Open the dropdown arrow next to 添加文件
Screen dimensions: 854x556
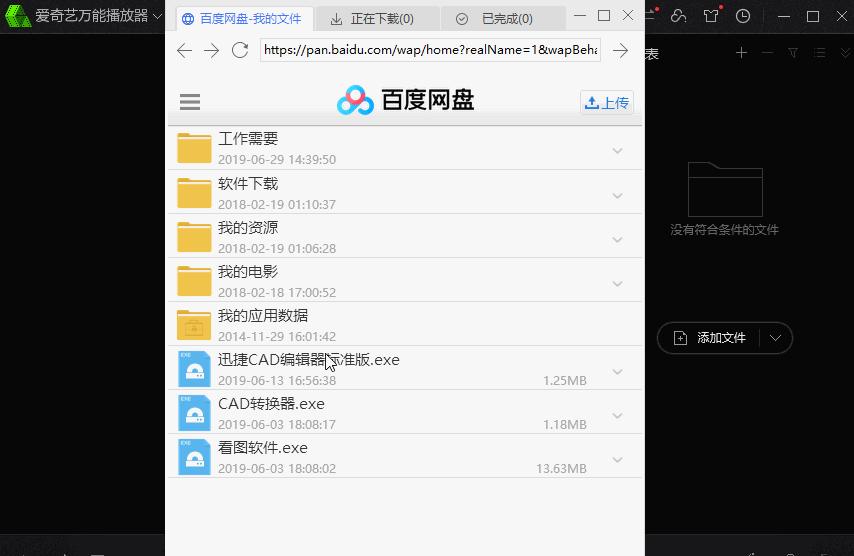click(x=776, y=338)
